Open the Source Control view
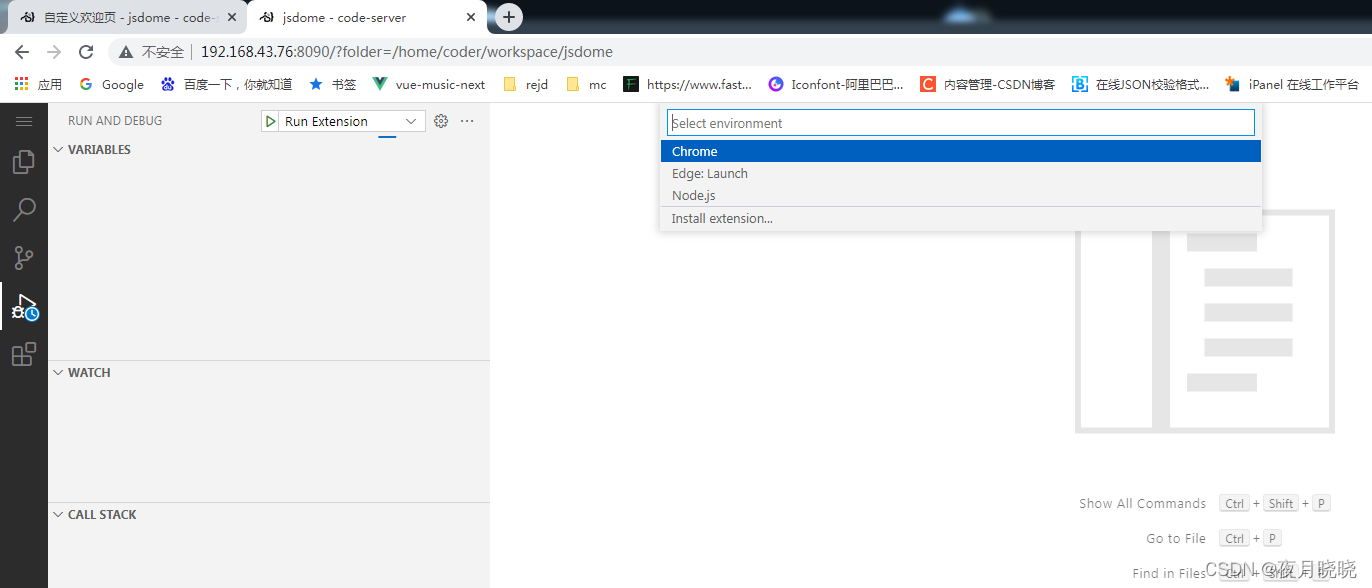 point(24,258)
